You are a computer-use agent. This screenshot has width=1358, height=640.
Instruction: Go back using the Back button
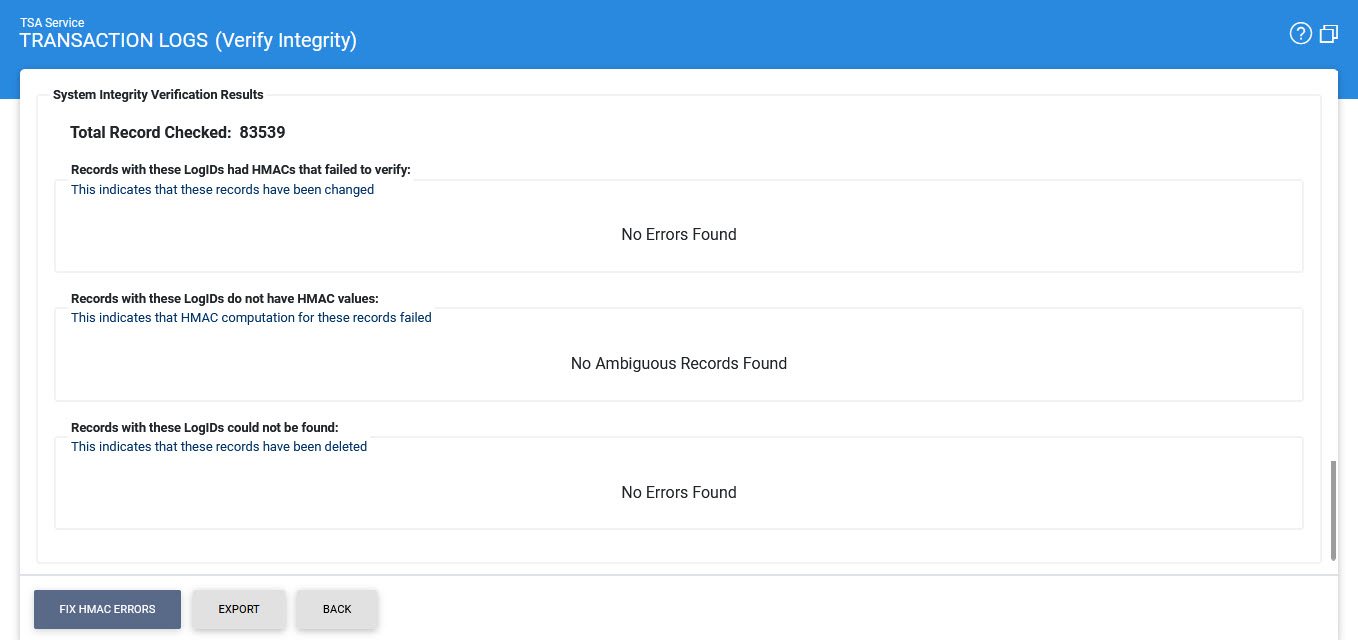[337, 609]
